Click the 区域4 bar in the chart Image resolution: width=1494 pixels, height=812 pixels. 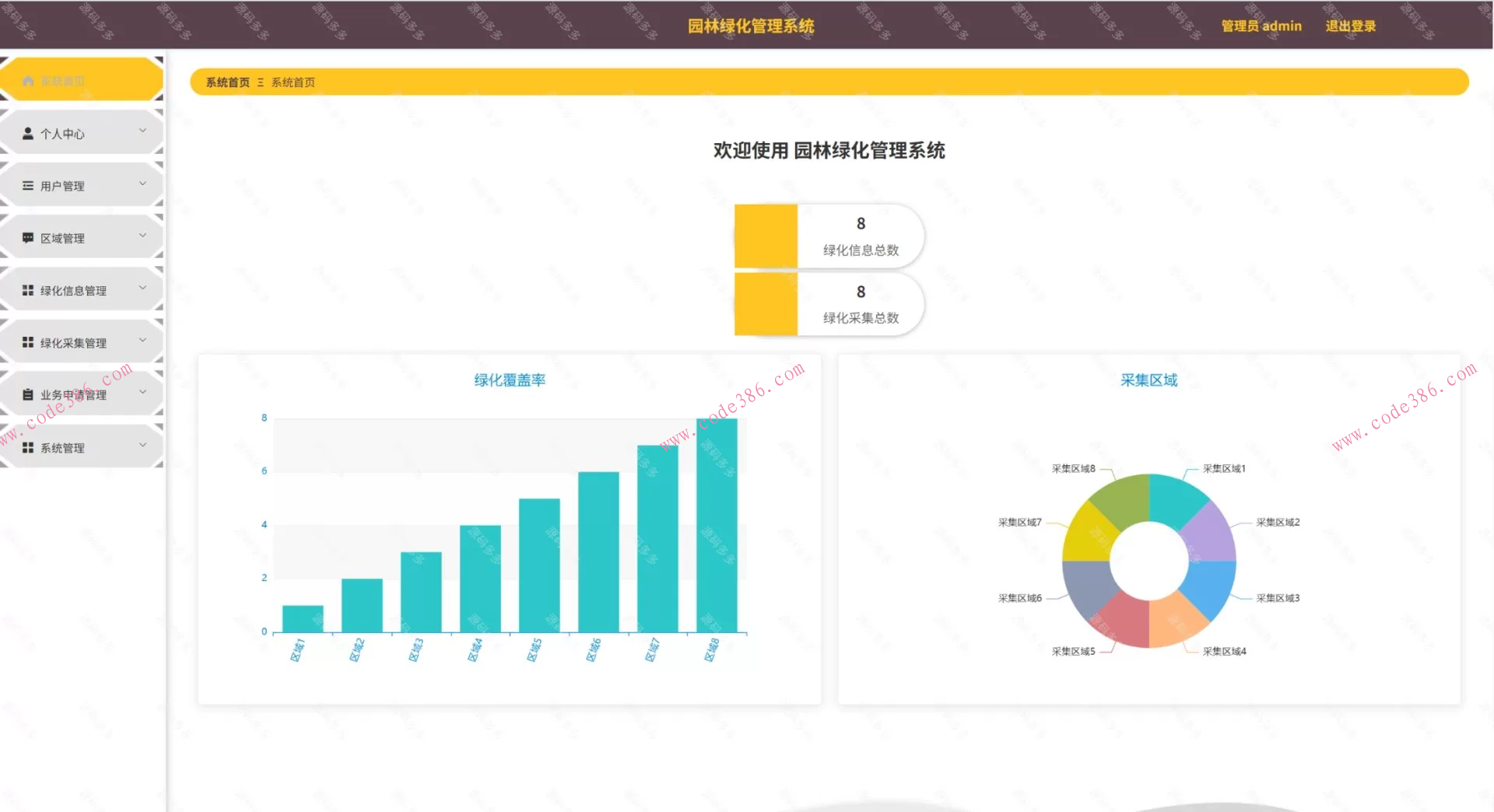[480, 579]
